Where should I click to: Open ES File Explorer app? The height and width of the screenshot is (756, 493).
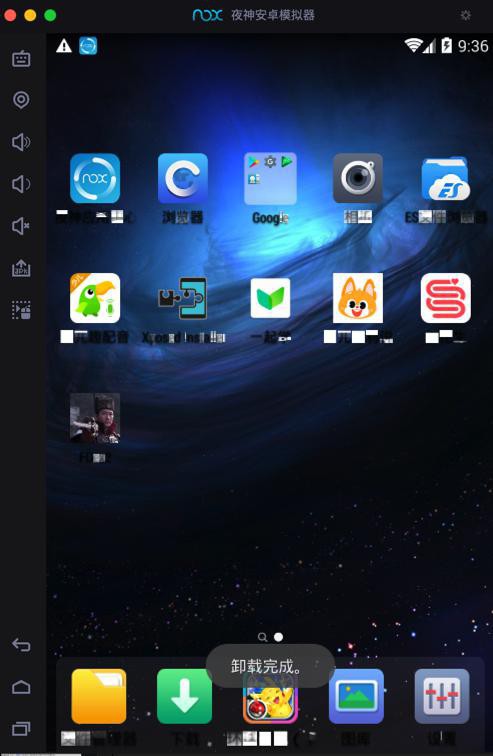click(x=445, y=178)
